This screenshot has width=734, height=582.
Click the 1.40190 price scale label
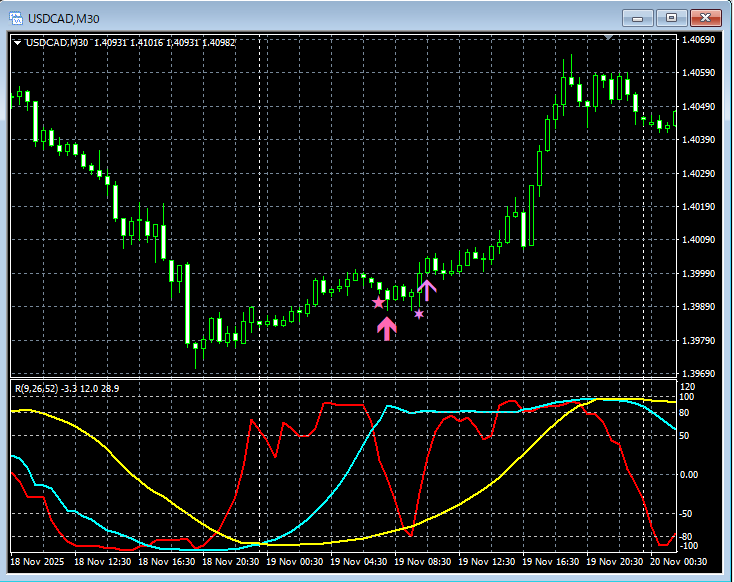[698, 206]
